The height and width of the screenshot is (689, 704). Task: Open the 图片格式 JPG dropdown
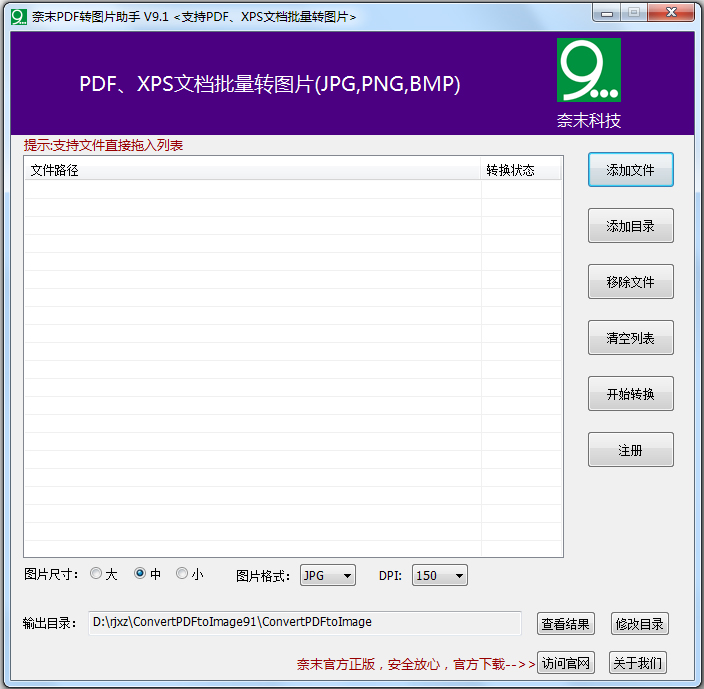(328, 575)
